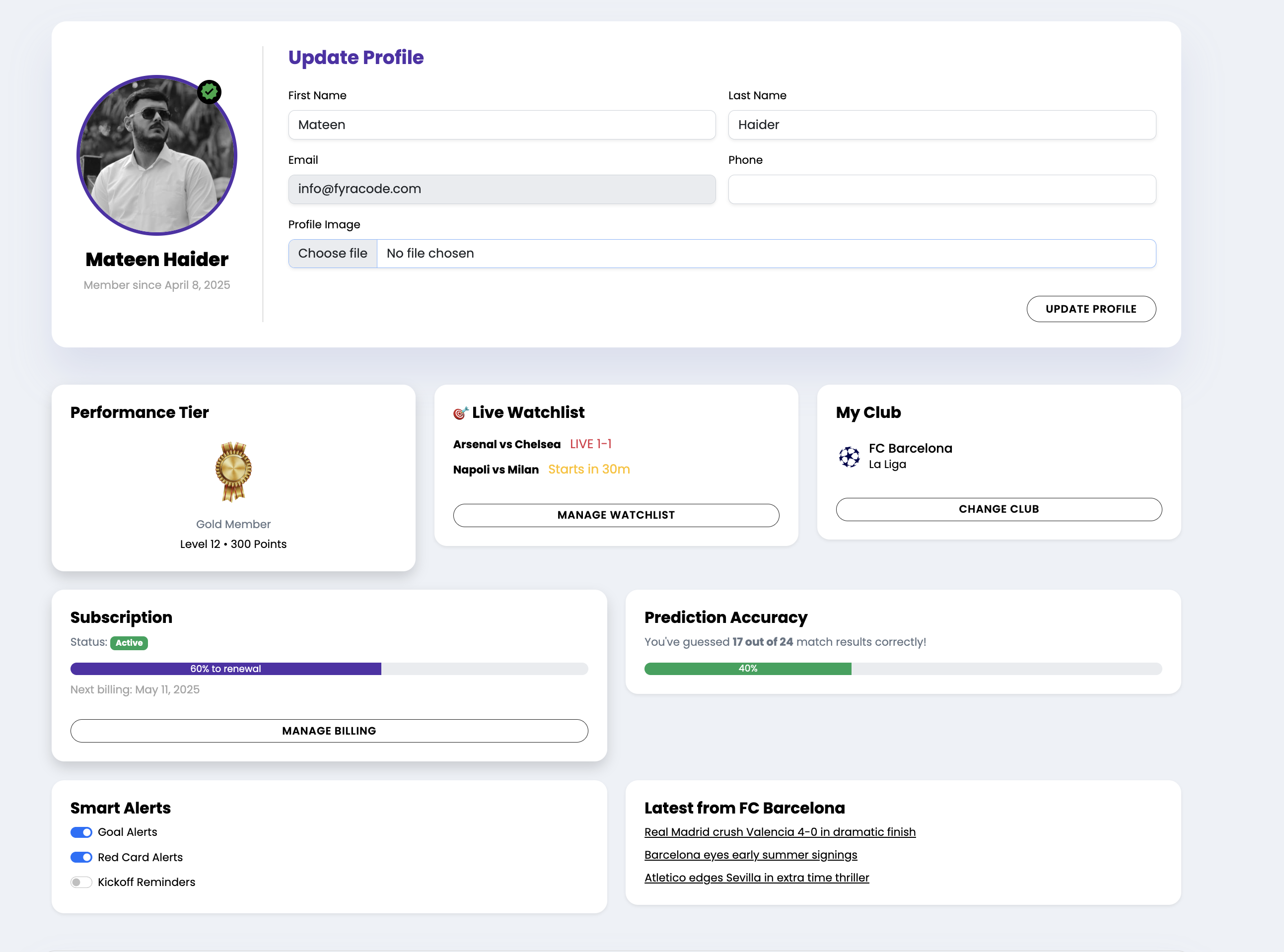
Task: Open Real Madrid crush Valencia article link
Action: pos(779,832)
